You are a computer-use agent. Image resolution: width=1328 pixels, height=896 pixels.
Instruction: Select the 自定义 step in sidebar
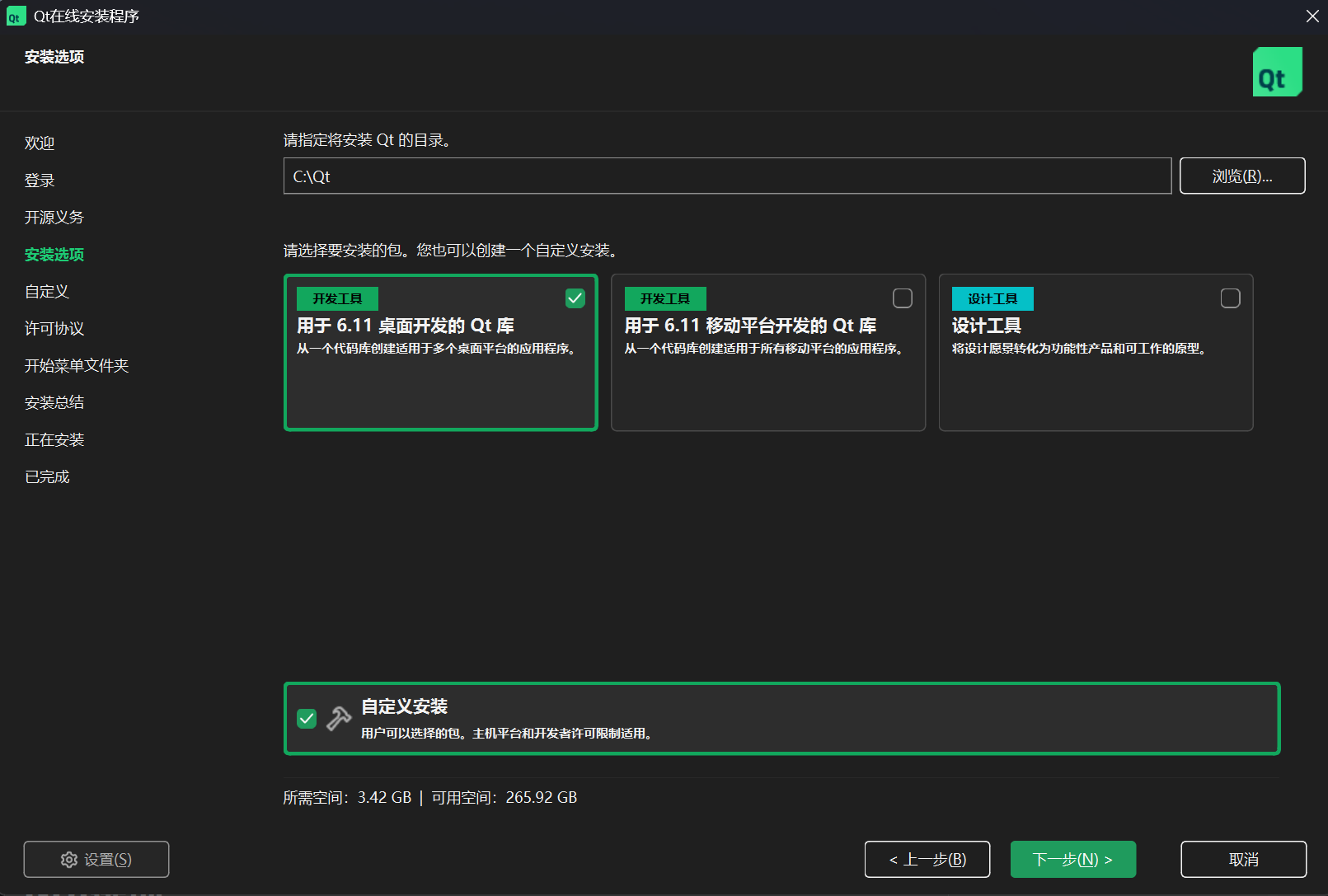[47, 292]
